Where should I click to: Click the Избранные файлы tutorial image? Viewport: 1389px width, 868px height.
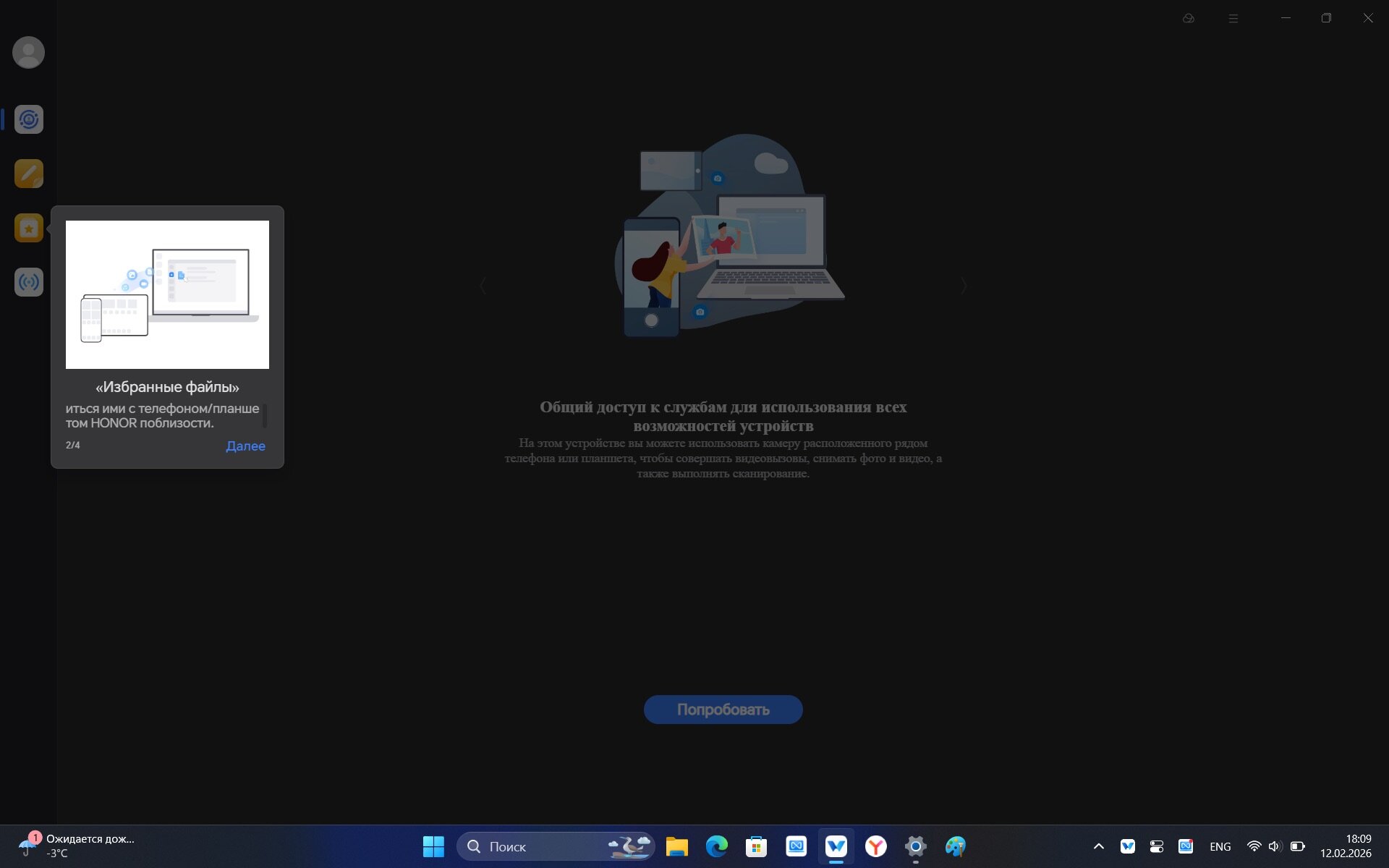tap(167, 294)
